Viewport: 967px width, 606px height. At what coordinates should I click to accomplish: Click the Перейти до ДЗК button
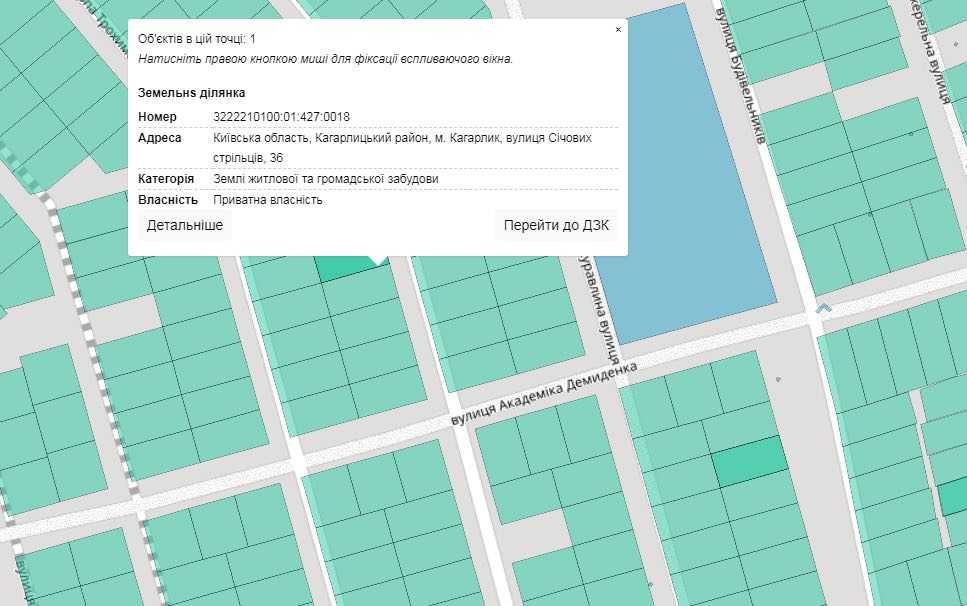[x=556, y=226]
